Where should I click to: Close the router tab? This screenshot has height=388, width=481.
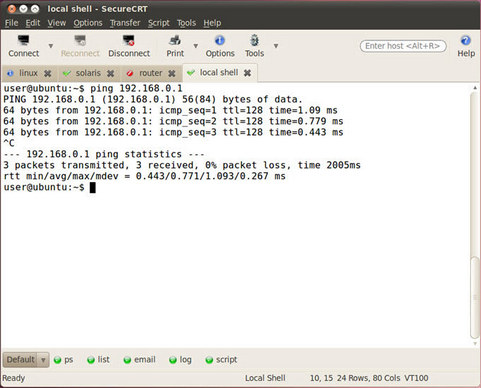point(172,73)
